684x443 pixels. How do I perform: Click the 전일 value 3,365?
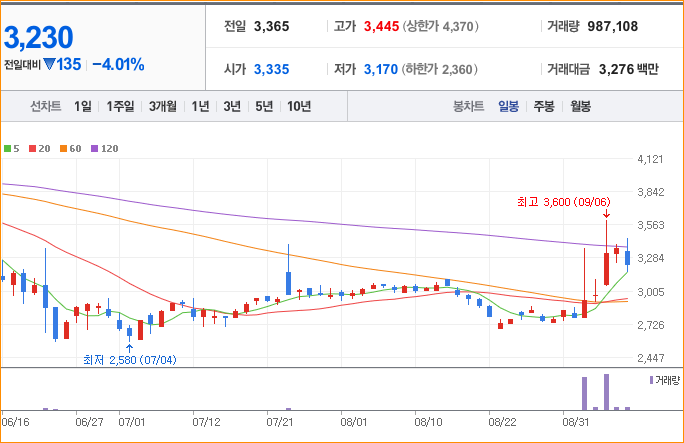[x=271, y=27]
